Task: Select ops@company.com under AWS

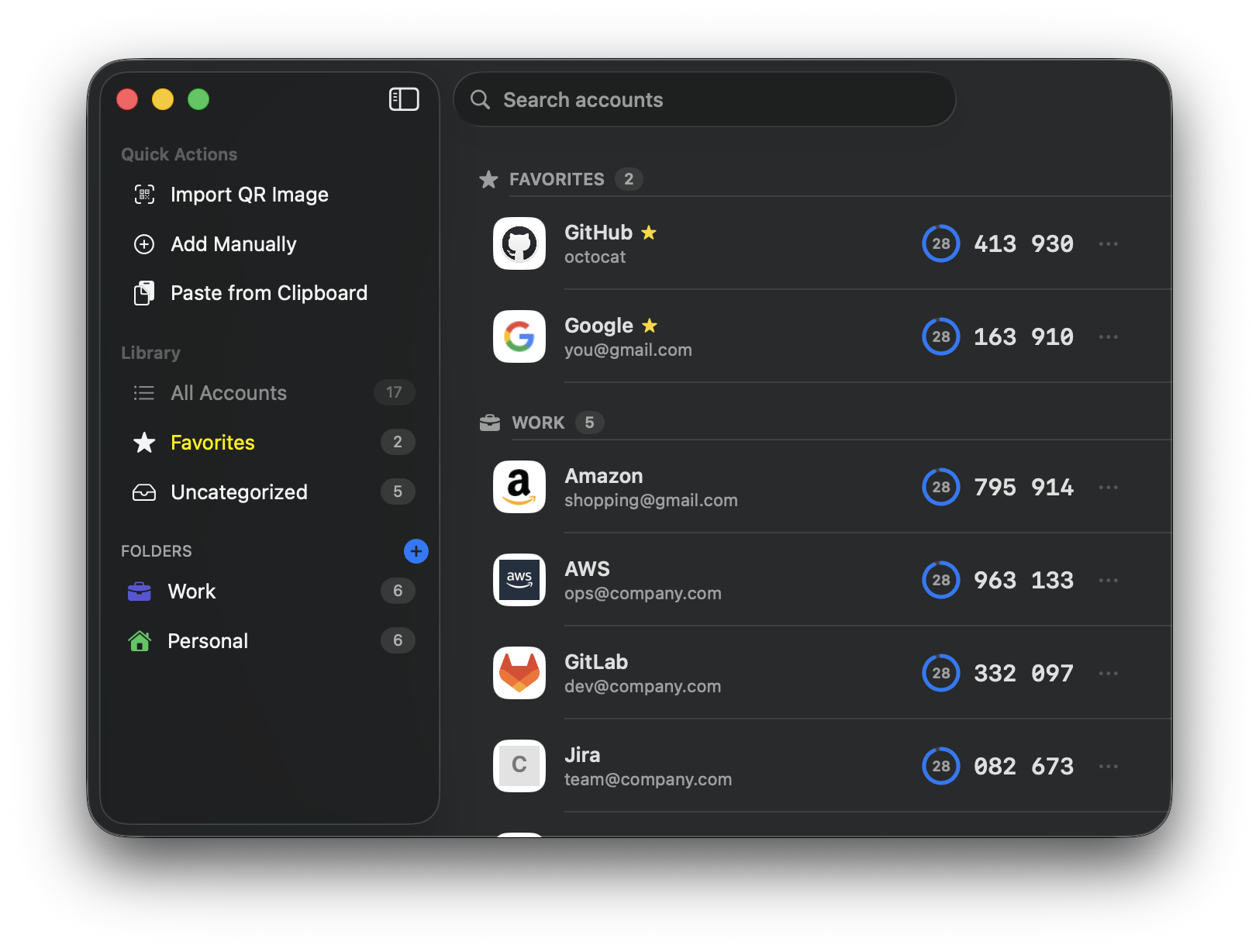Action: point(643,594)
